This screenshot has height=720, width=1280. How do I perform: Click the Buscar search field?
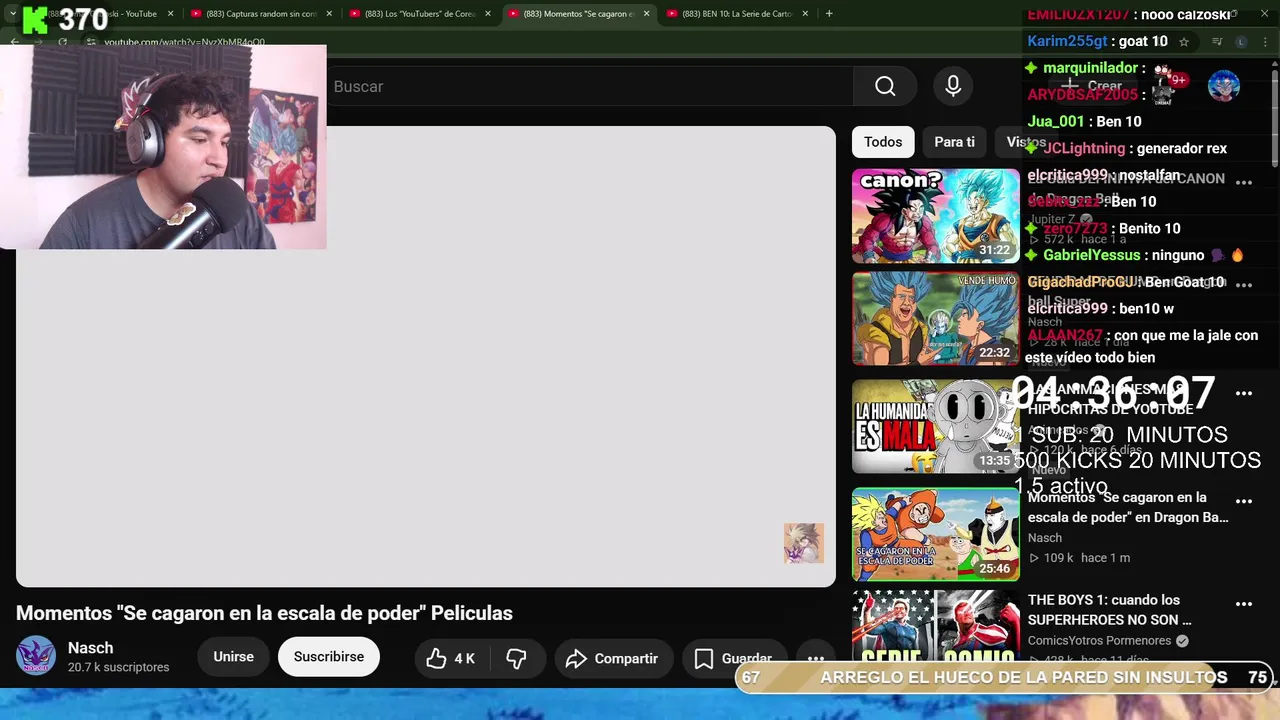(x=590, y=86)
